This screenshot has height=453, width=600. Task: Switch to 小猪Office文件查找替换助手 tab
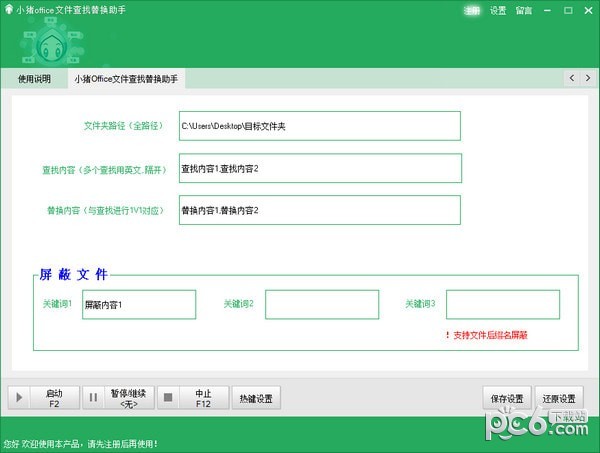pyautogui.click(x=126, y=79)
